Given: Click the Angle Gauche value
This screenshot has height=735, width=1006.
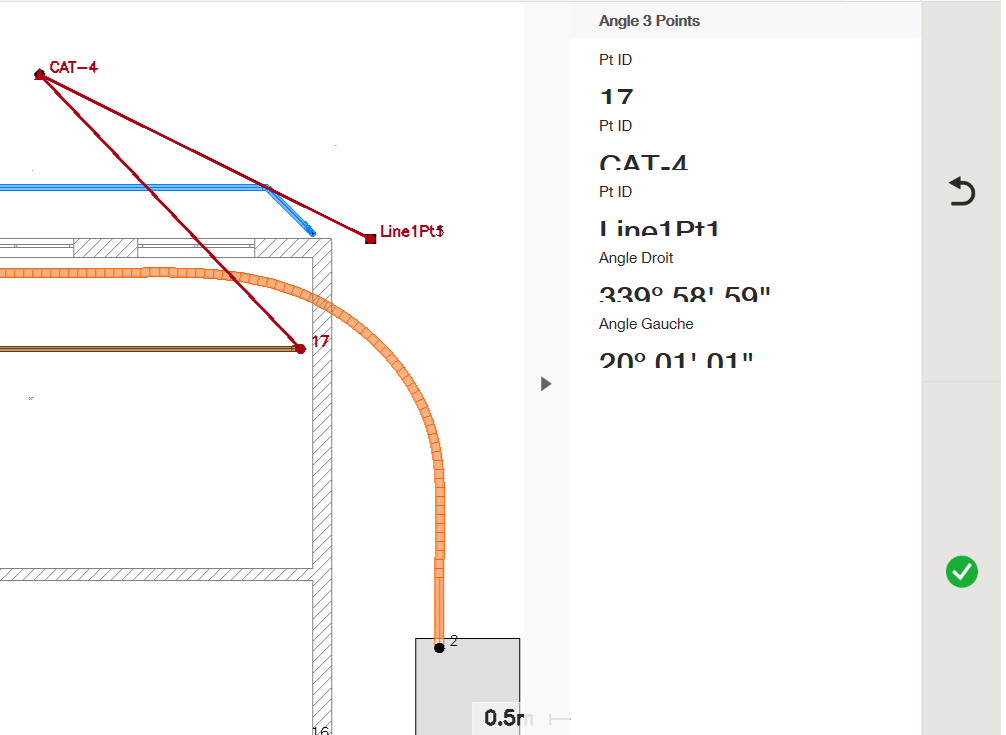Looking at the screenshot, I should pyautogui.click(x=675, y=360).
